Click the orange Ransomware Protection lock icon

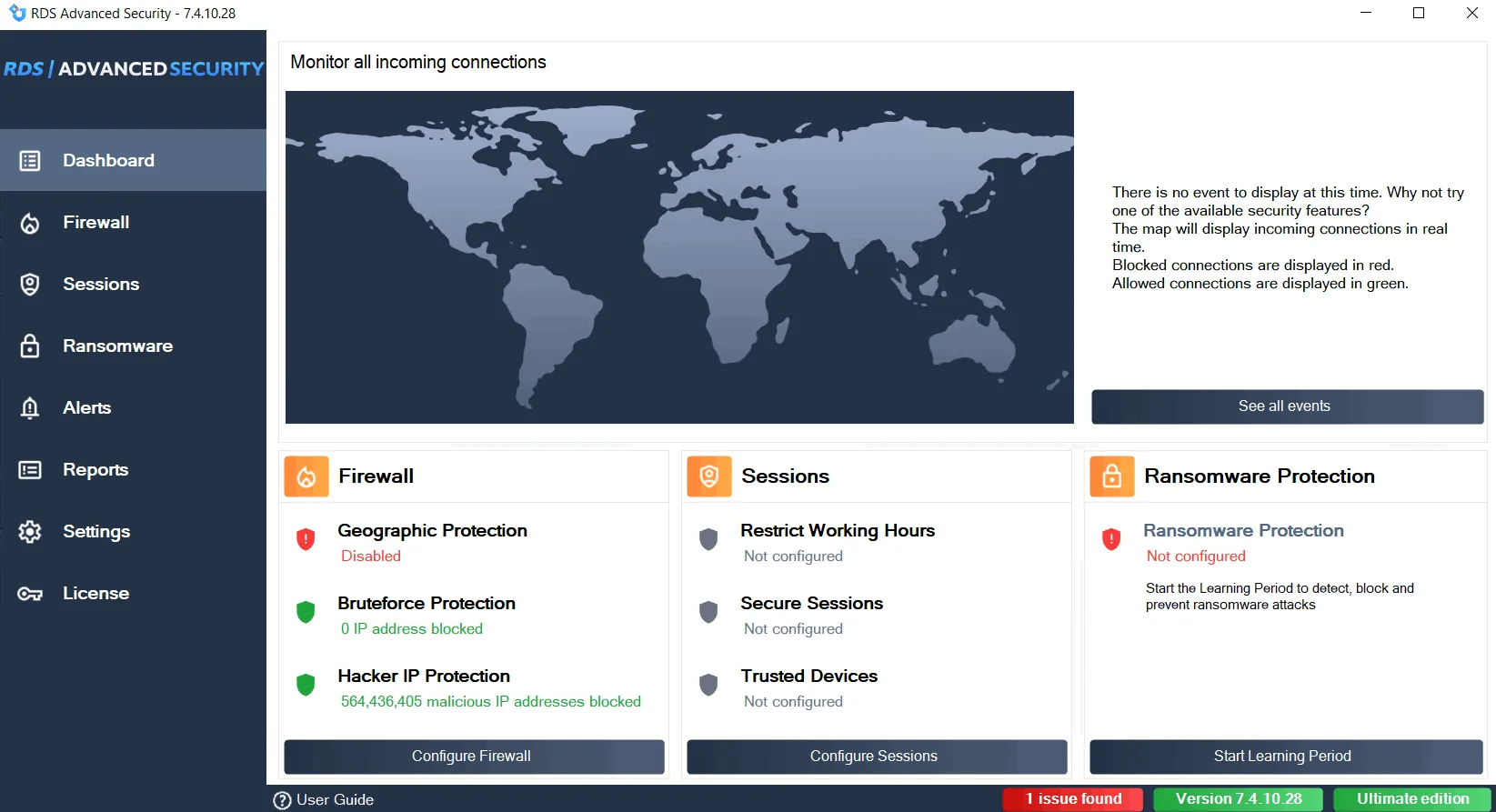coord(1112,476)
